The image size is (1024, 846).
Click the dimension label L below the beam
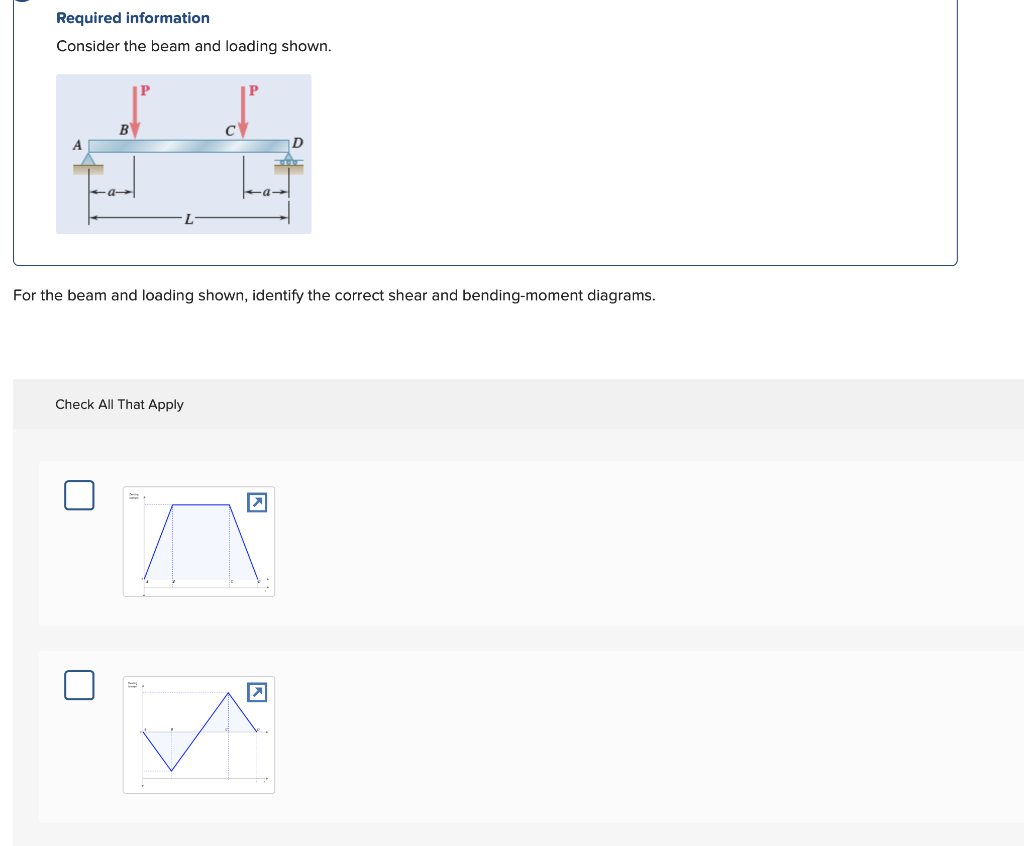point(187,216)
